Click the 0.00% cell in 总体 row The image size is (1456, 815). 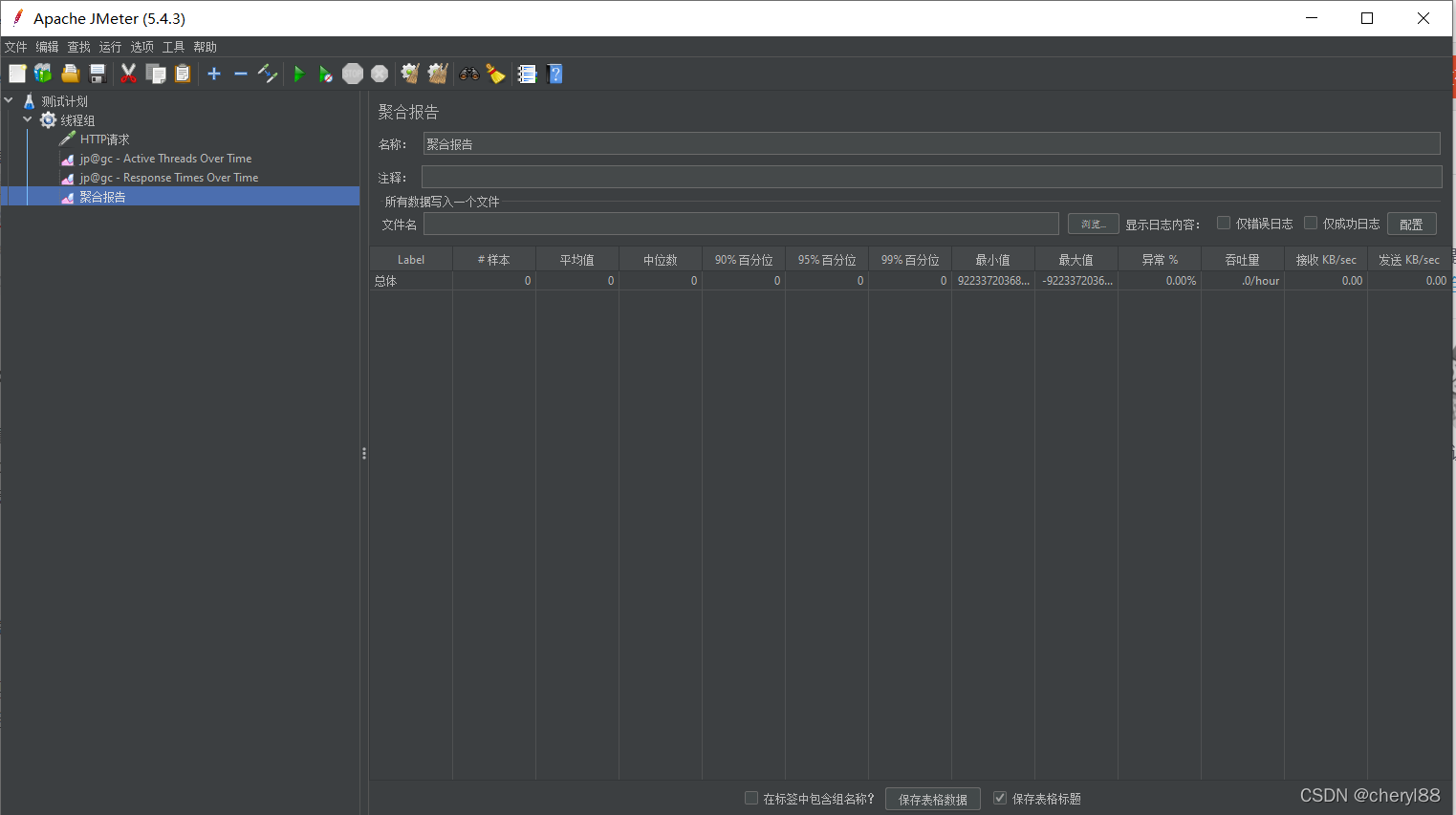point(1160,281)
